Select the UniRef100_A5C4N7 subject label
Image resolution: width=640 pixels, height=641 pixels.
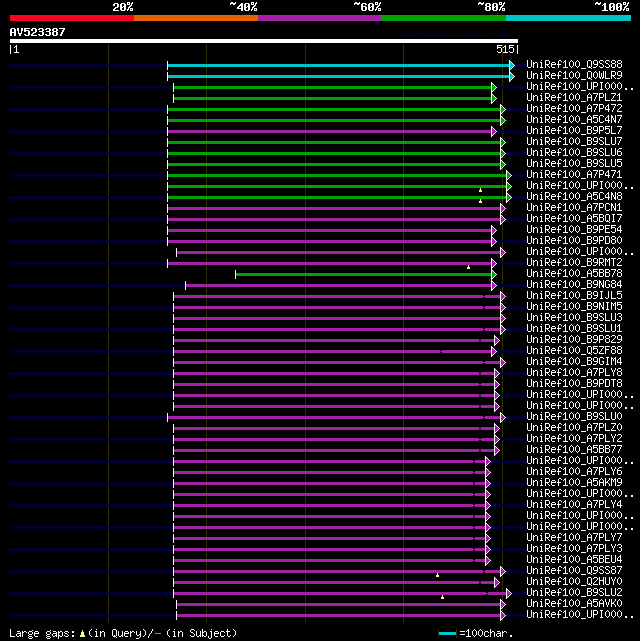574,119
